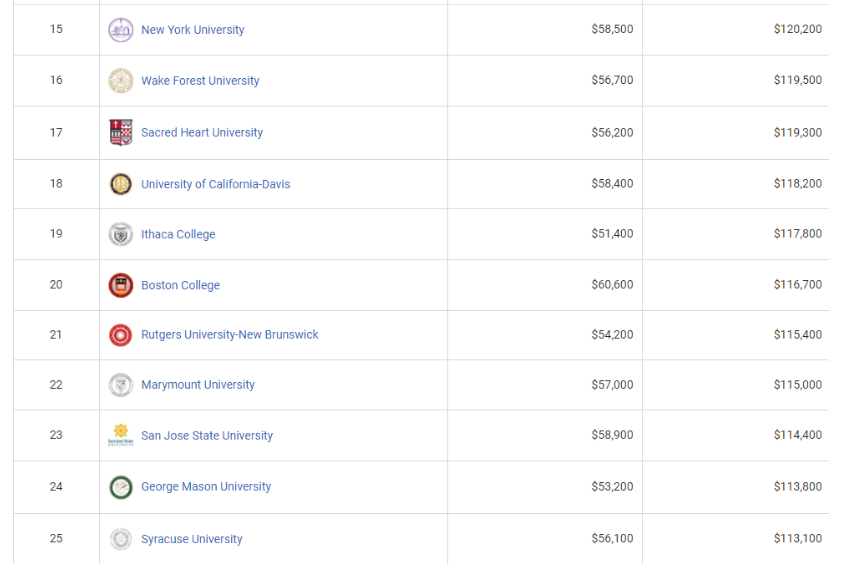Open the San Jose State University link

207,435
